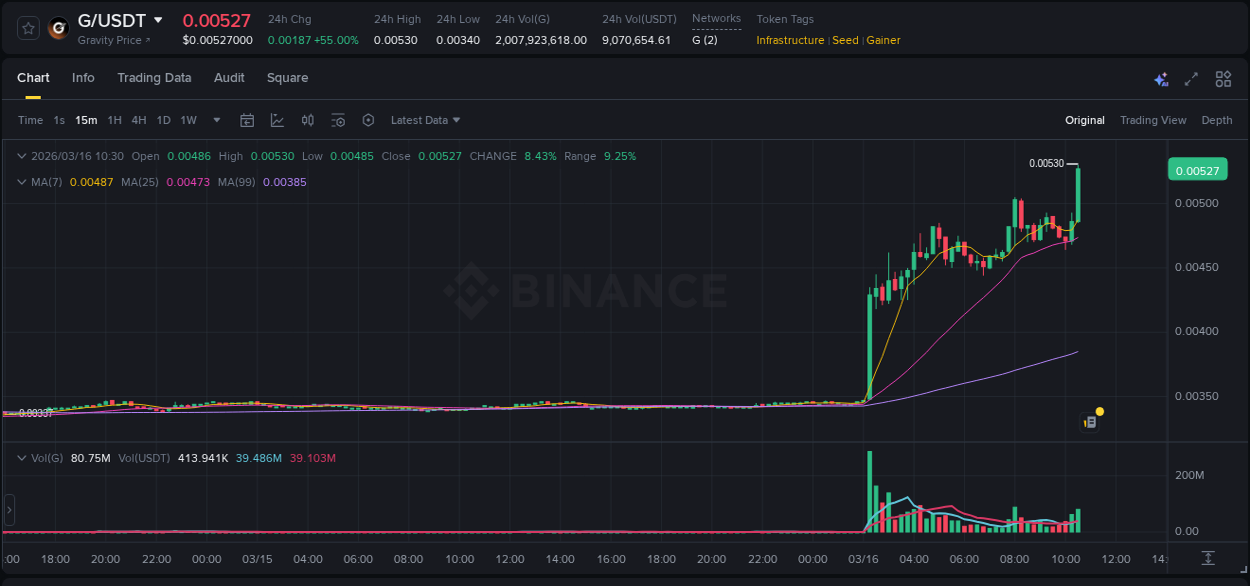Open the jump-to-date calendar icon

click(x=247, y=120)
